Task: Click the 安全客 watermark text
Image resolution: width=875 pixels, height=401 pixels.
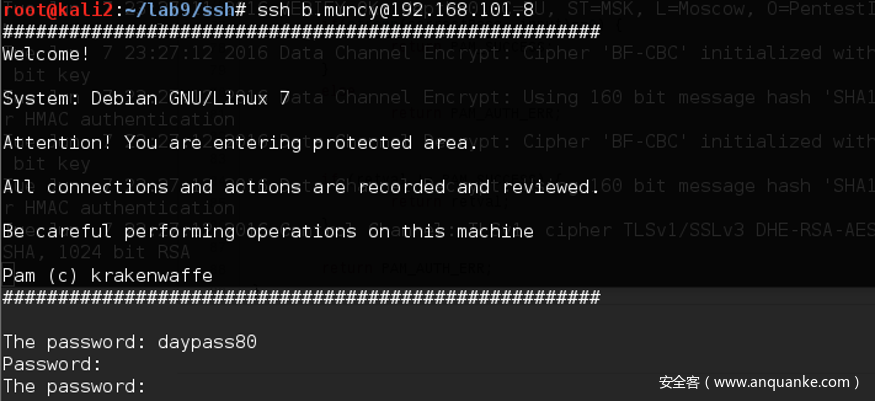Action: pyautogui.click(x=680, y=382)
